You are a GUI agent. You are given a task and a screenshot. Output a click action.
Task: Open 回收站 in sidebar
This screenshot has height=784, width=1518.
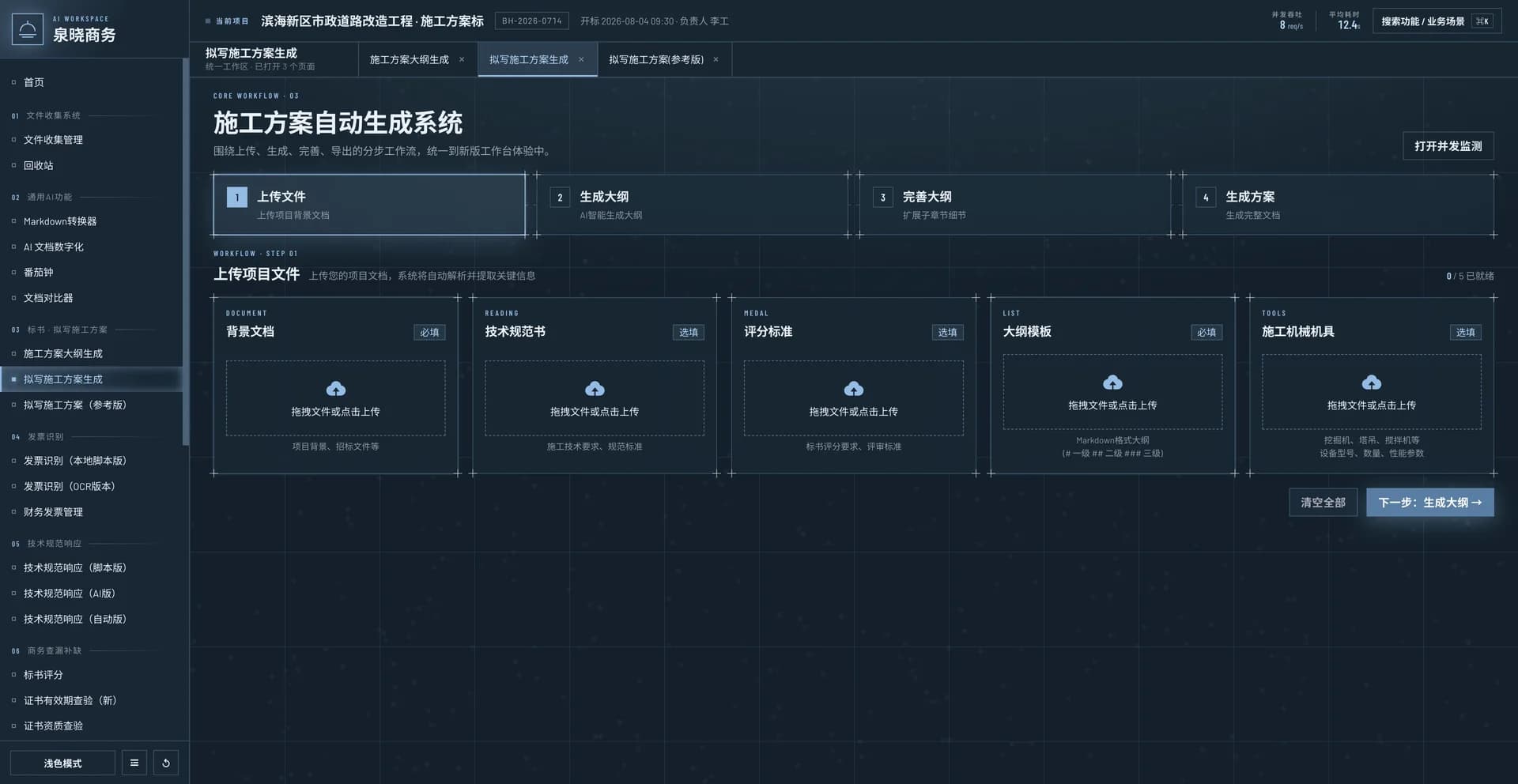point(91,165)
